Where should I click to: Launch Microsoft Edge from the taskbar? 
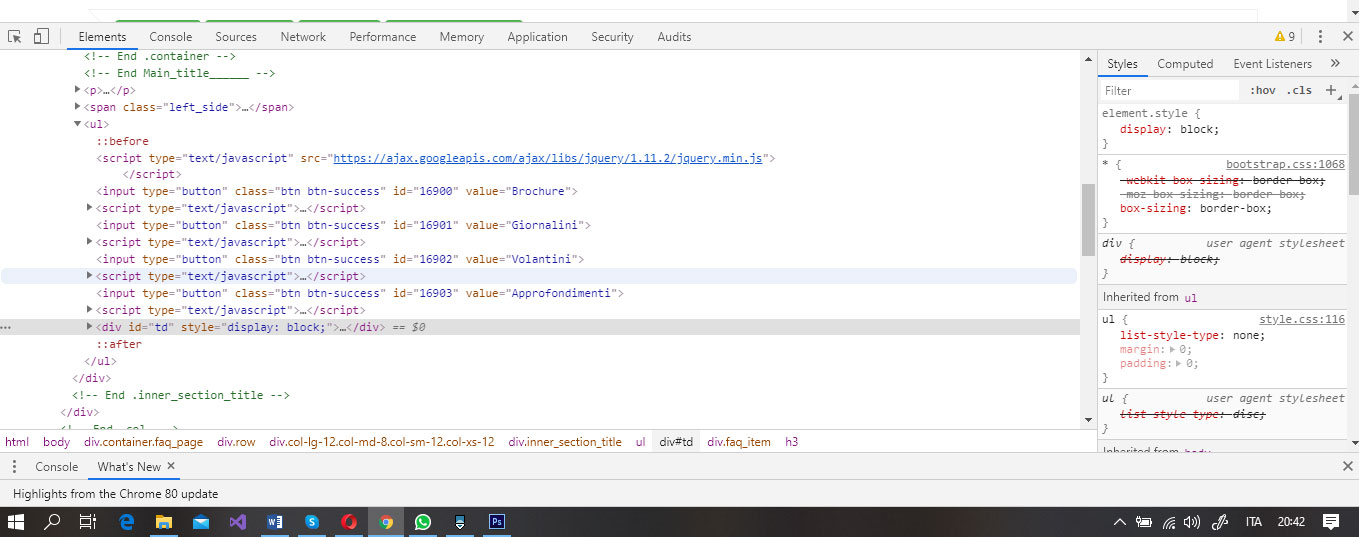(127, 521)
